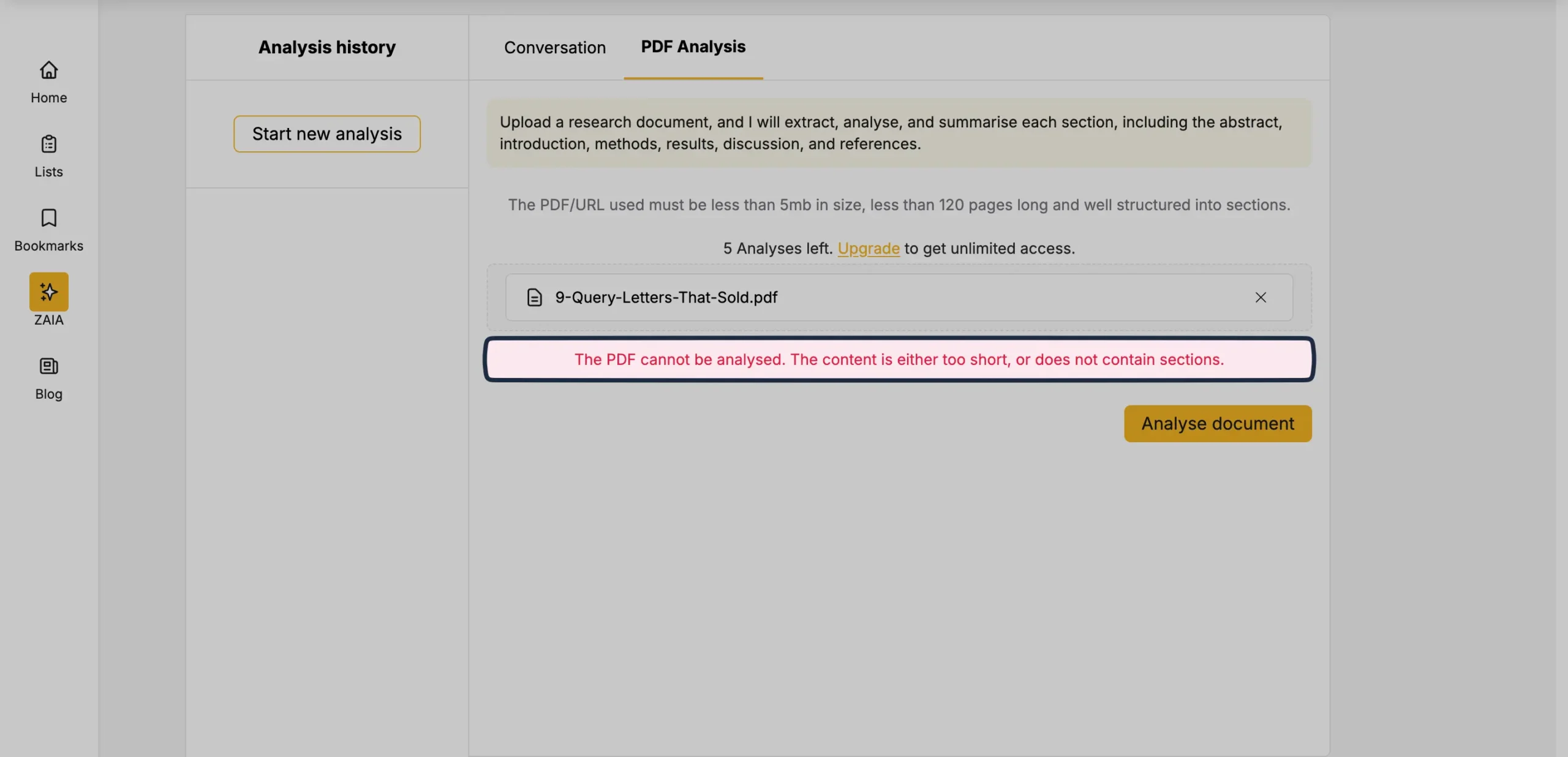Click the PDF size limit note text

(x=899, y=205)
